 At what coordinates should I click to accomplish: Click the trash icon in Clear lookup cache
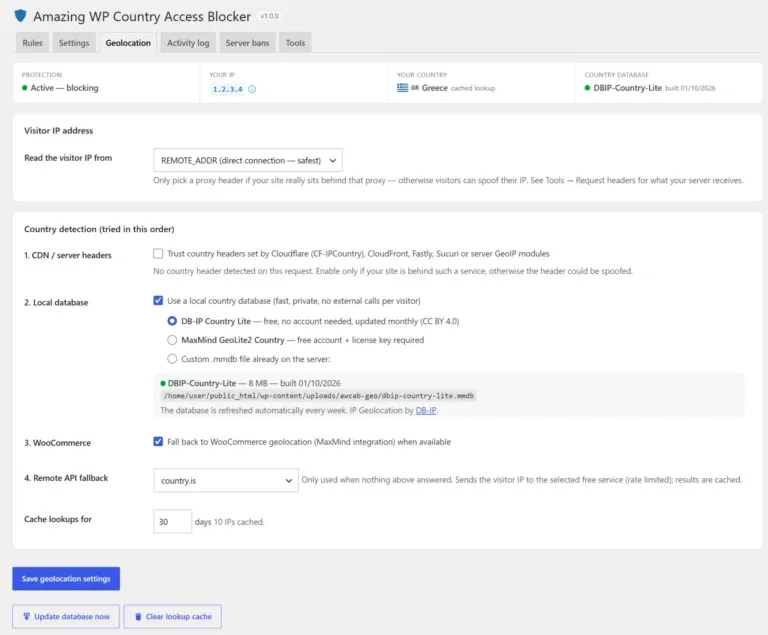click(x=138, y=616)
